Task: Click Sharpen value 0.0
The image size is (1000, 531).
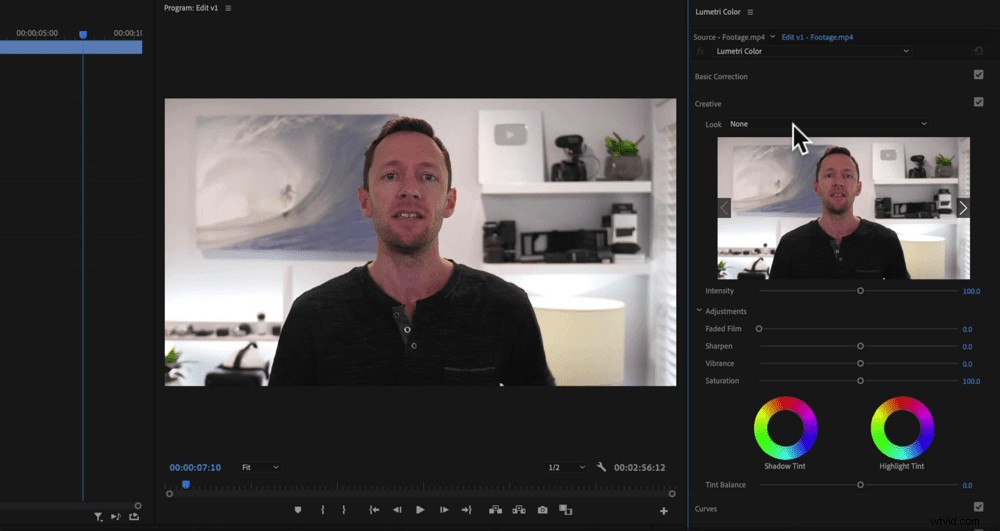Action: [x=967, y=347]
